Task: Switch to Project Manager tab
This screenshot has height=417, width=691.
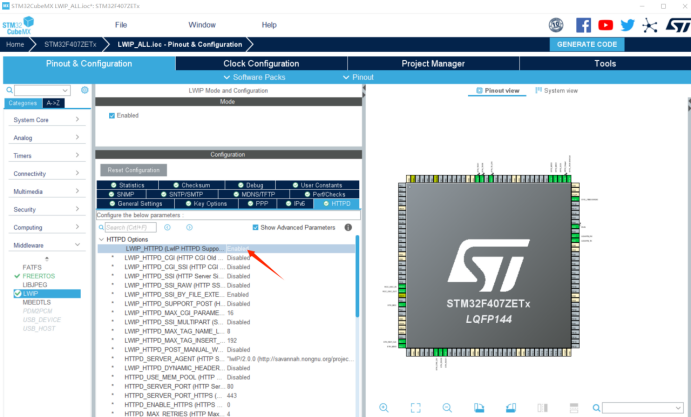Action: tap(433, 63)
